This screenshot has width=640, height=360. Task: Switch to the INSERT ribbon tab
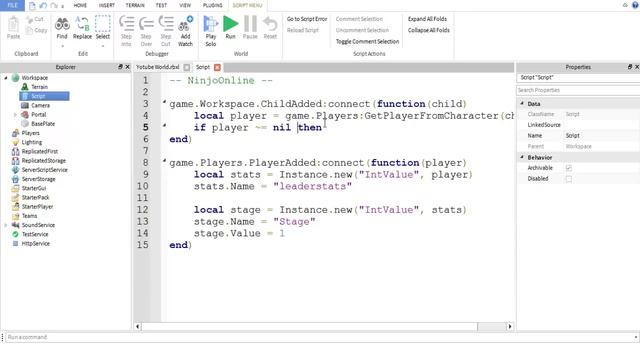107,5
